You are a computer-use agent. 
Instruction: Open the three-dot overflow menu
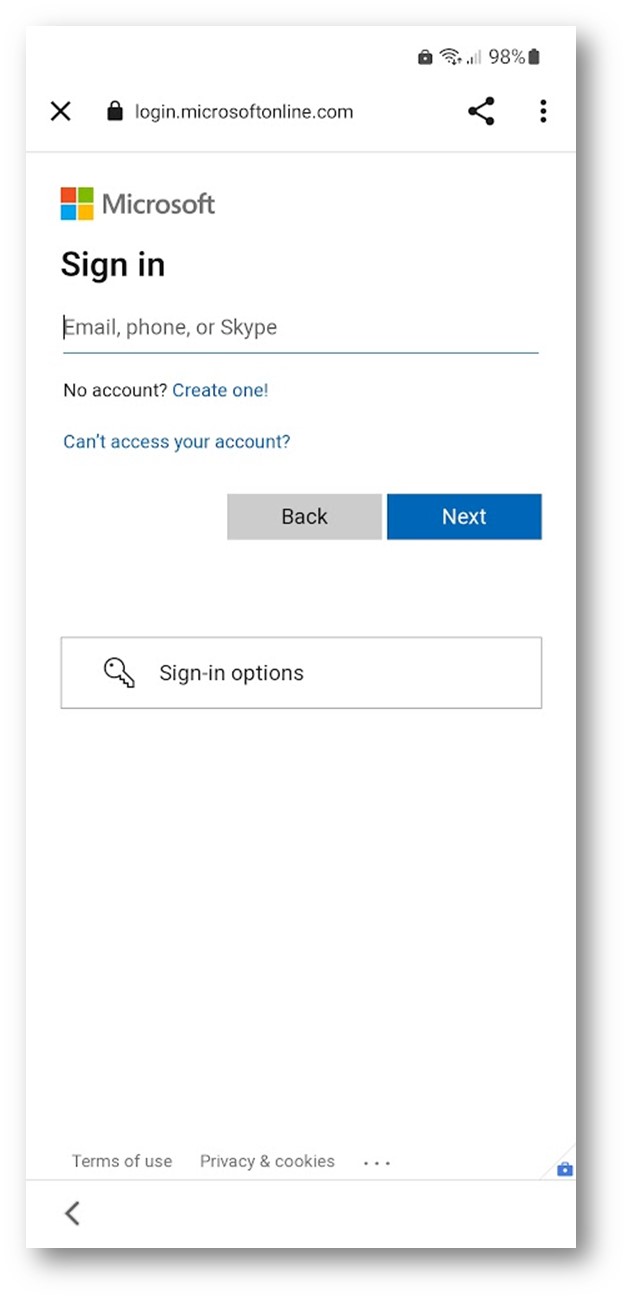(543, 111)
